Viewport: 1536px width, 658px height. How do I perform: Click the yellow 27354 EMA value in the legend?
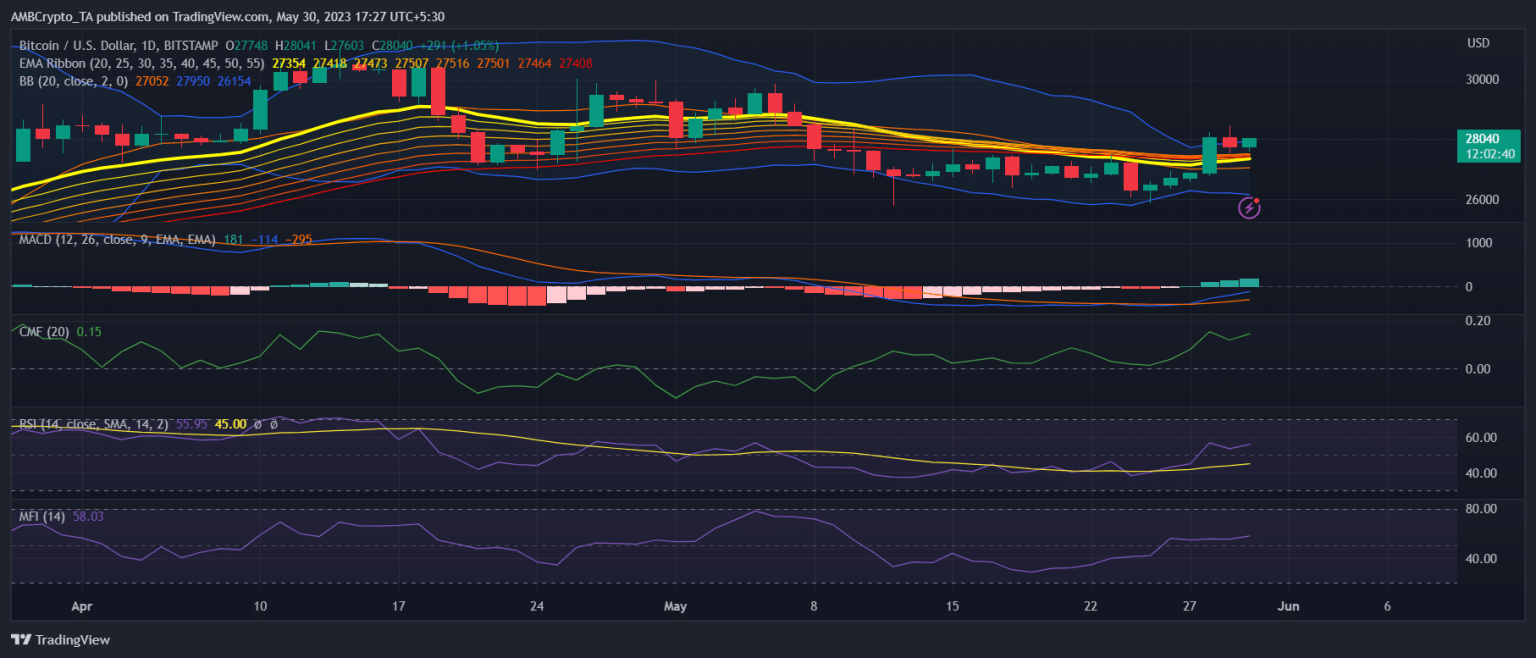[x=289, y=63]
